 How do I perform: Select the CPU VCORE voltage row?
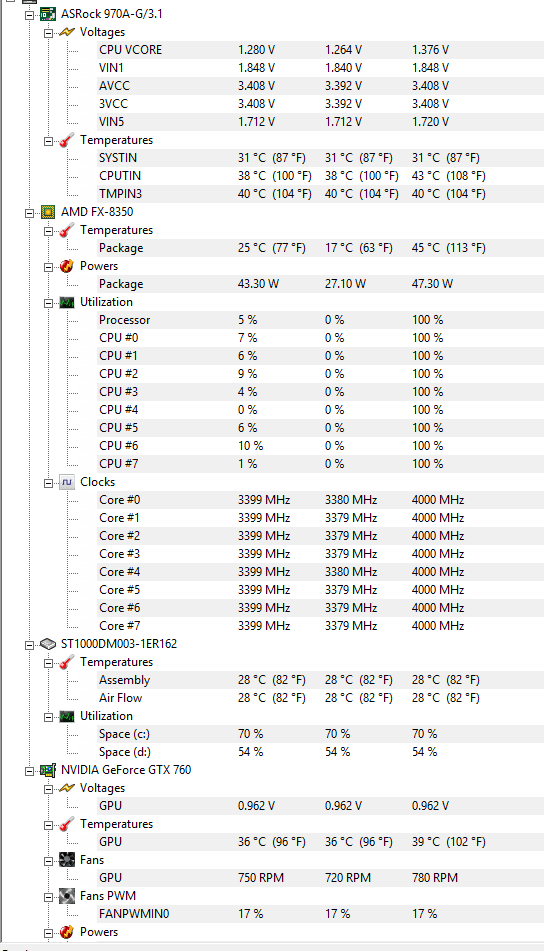click(321, 50)
